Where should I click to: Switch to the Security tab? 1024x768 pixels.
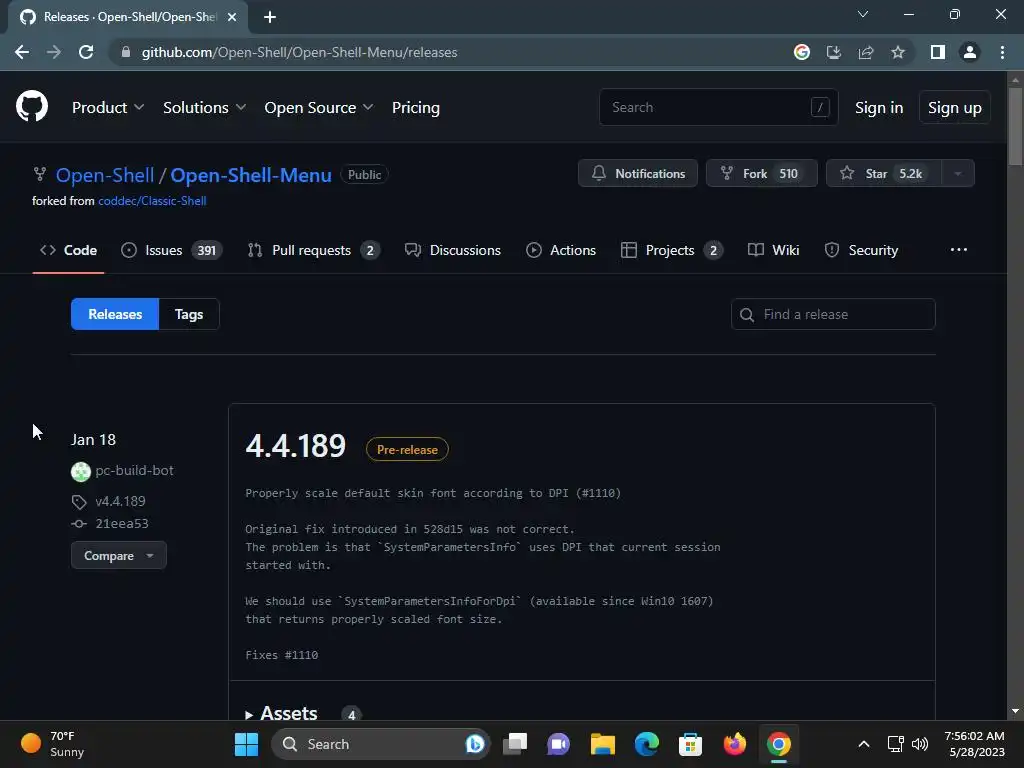tap(861, 250)
